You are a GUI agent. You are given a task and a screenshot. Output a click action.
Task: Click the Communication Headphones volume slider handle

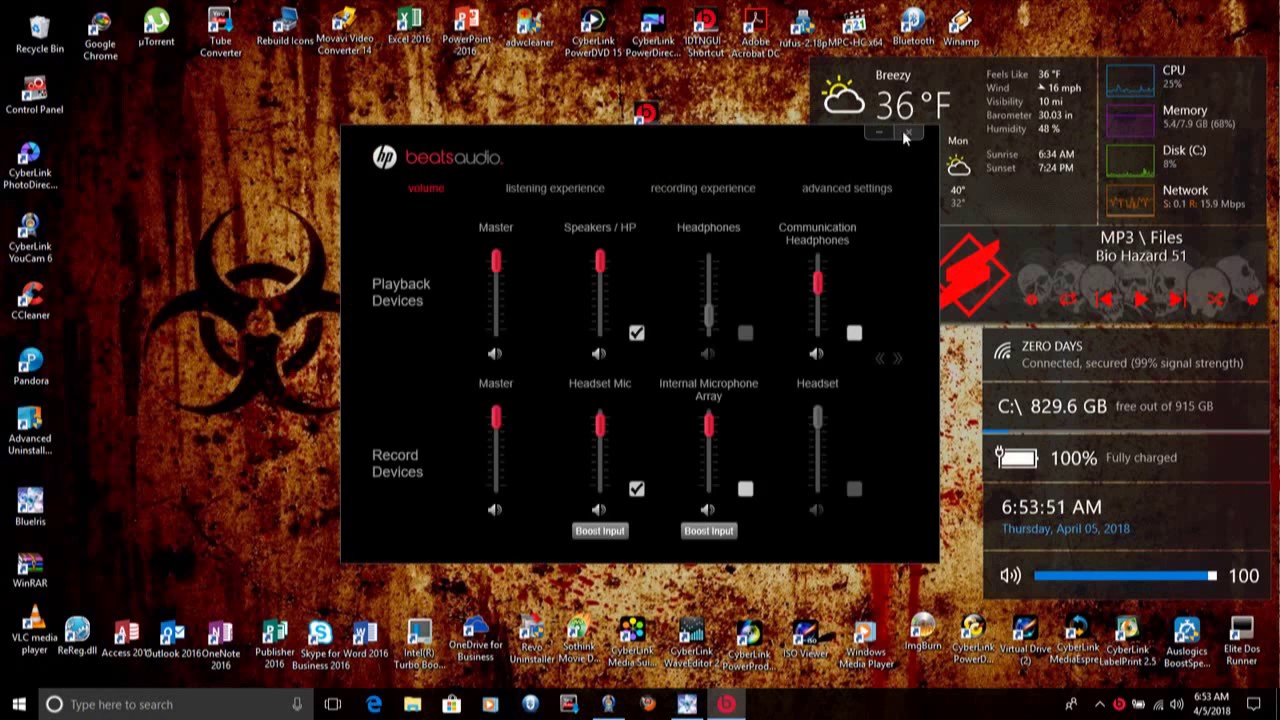(x=817, y=282)
